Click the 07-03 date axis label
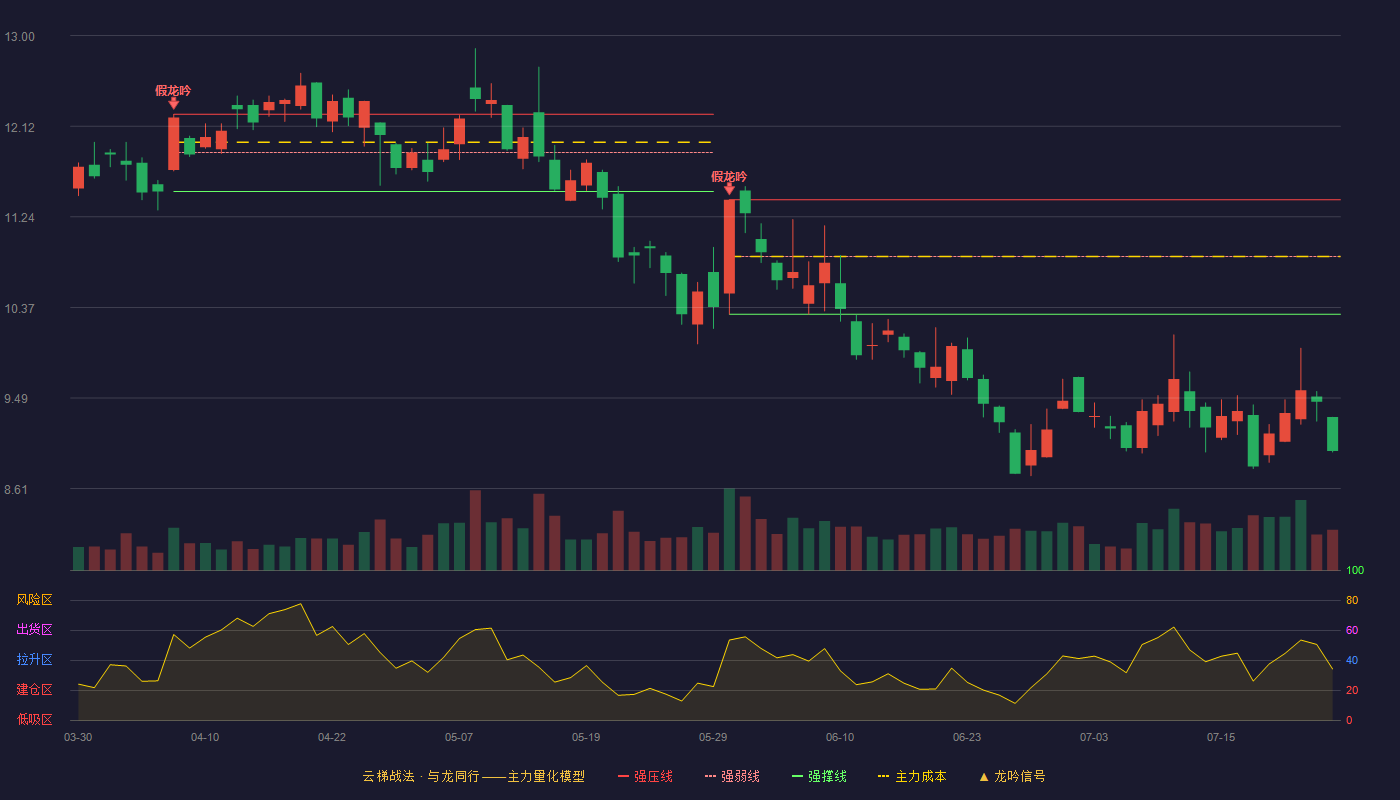The width and height of the screenshot is (1400, 800). 1094,737
